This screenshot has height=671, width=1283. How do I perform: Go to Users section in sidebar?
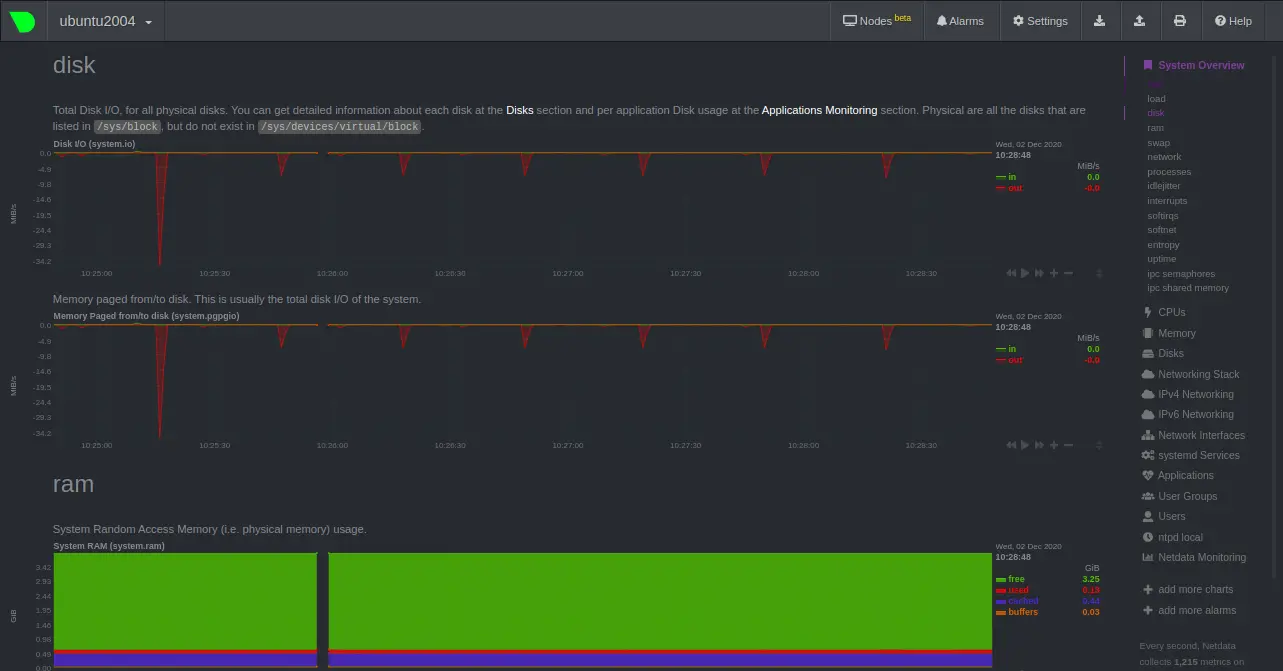[x=1171, y=516]
